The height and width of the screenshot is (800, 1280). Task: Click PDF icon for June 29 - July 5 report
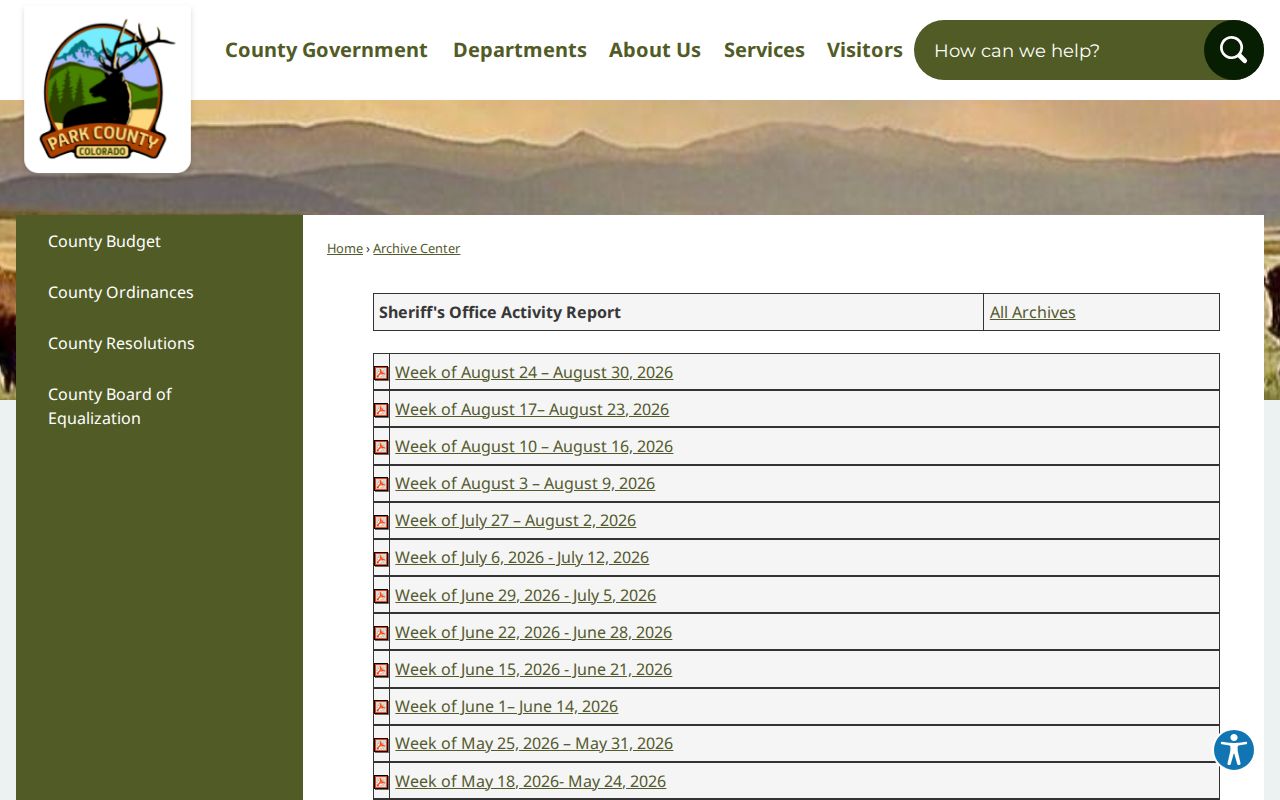point(381,596)
